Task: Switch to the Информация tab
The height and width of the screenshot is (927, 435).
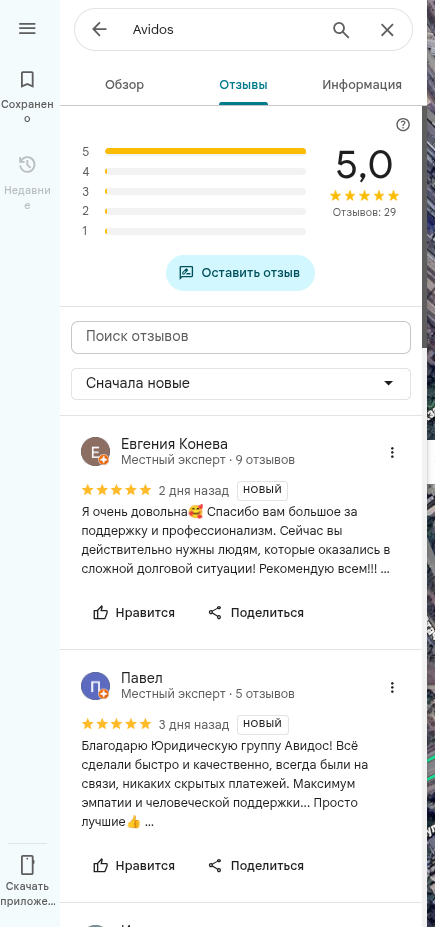Action: pyautogui.click(x=362, y=85)
